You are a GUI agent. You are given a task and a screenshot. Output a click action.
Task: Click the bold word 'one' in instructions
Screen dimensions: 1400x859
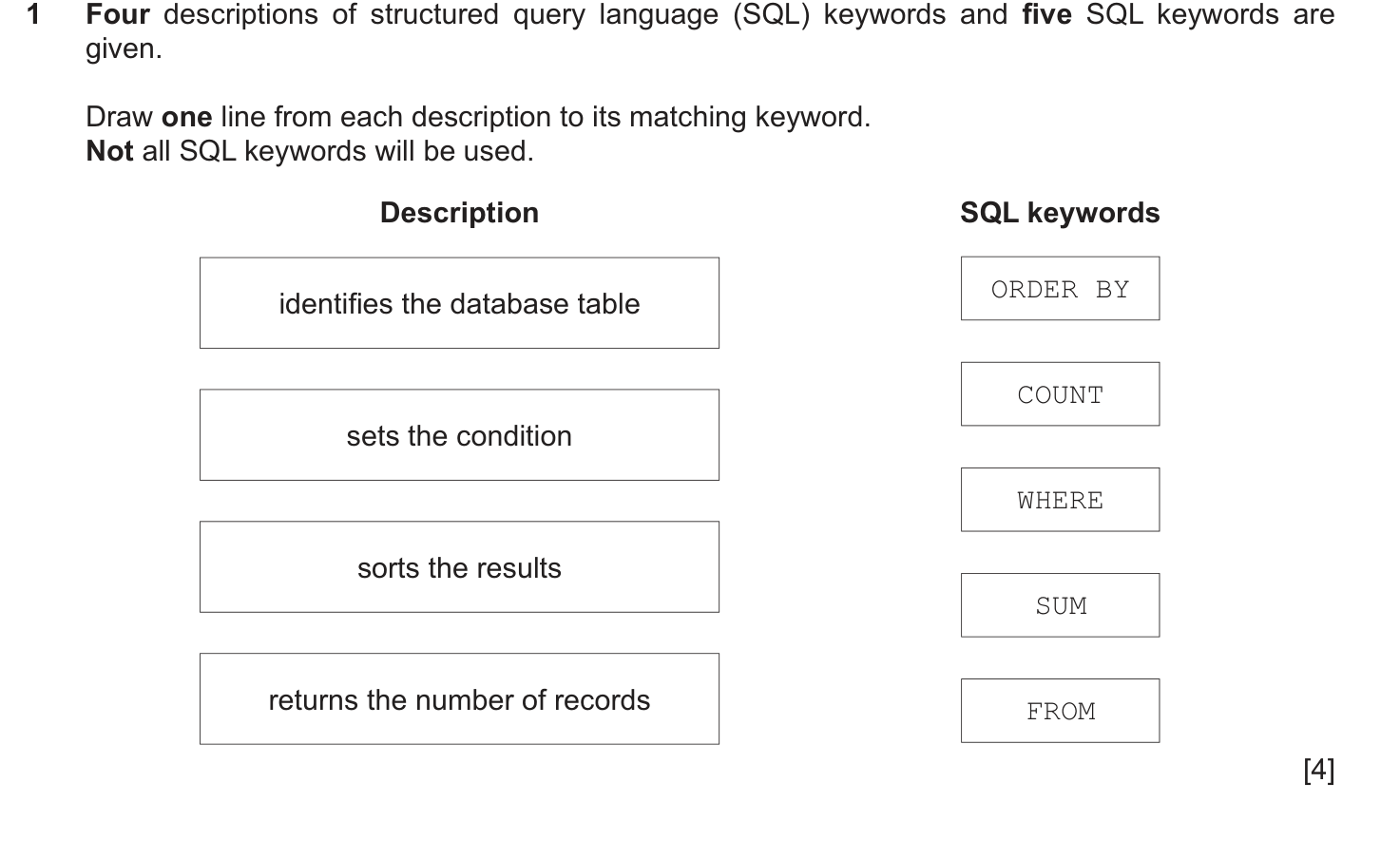coord(187,118)
